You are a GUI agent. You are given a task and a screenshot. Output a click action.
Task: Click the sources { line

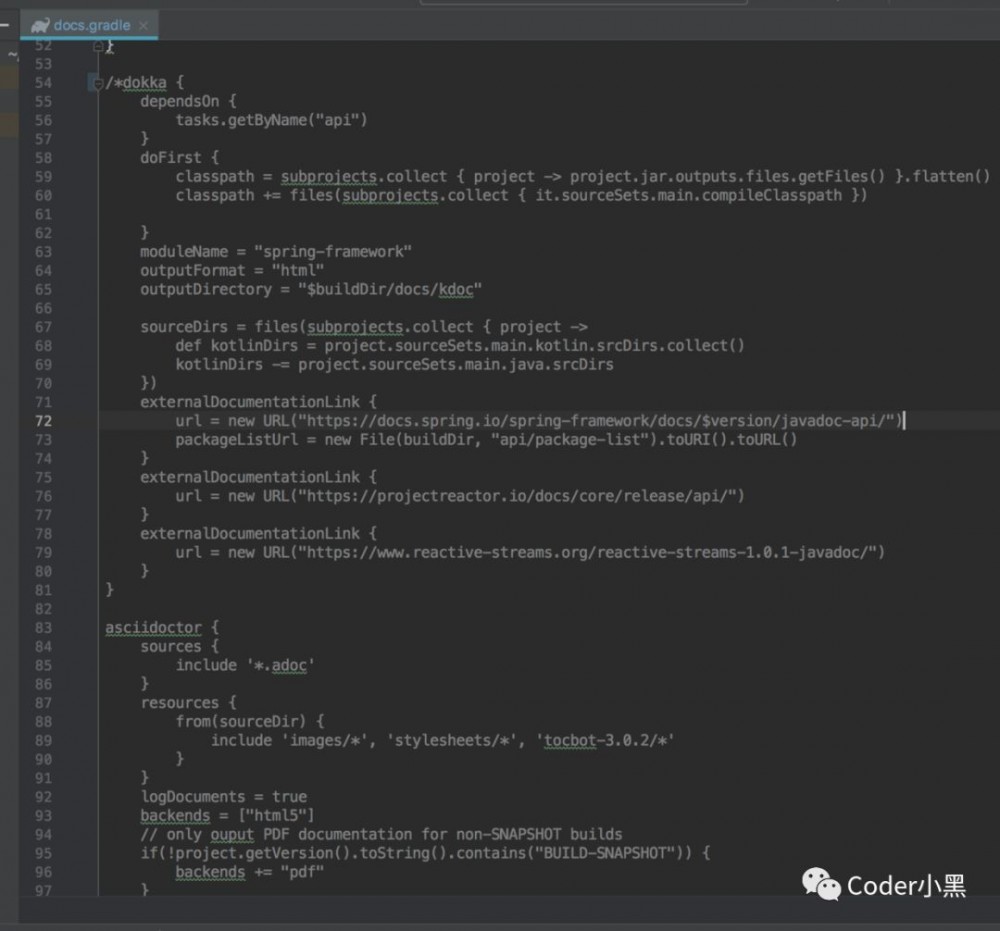pyautogui.click(x=180, y=646)
